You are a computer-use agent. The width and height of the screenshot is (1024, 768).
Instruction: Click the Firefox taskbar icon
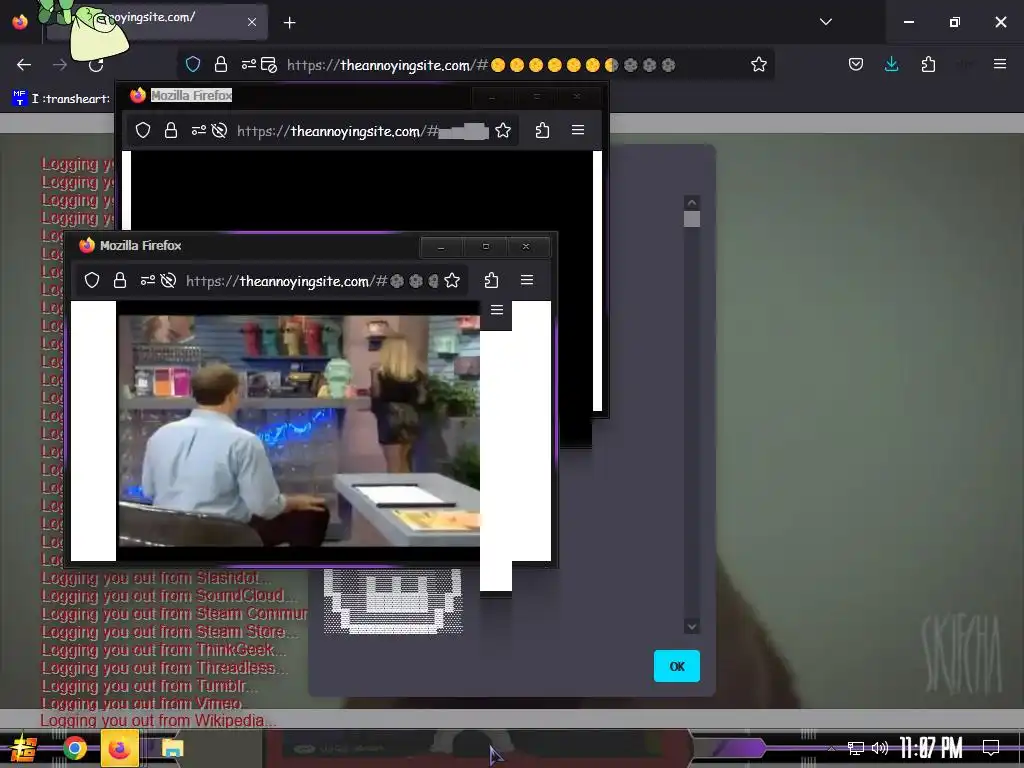[120, 748]
